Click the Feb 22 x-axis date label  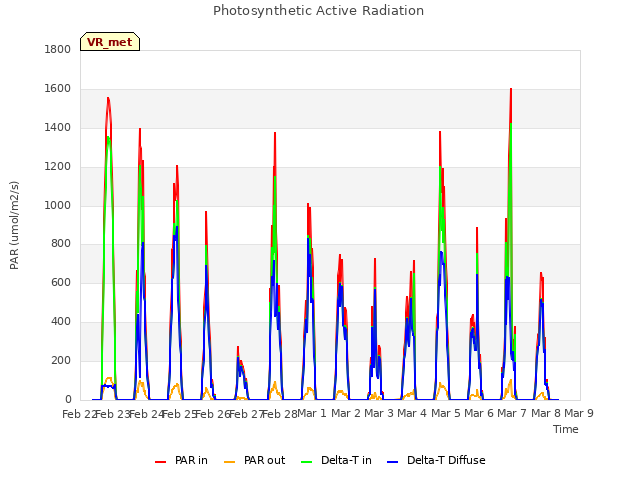(79, 414)
